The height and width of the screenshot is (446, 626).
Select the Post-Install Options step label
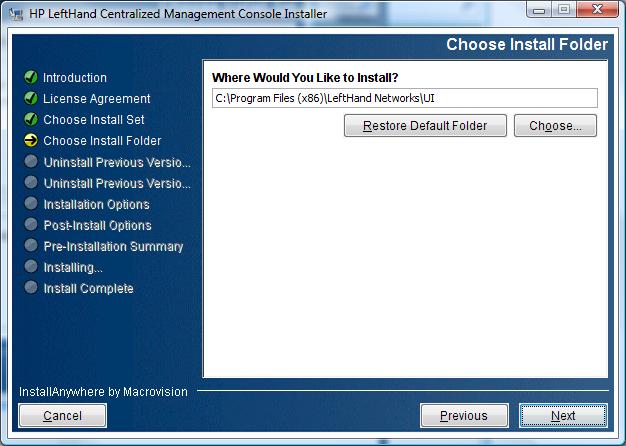[97, 226]
